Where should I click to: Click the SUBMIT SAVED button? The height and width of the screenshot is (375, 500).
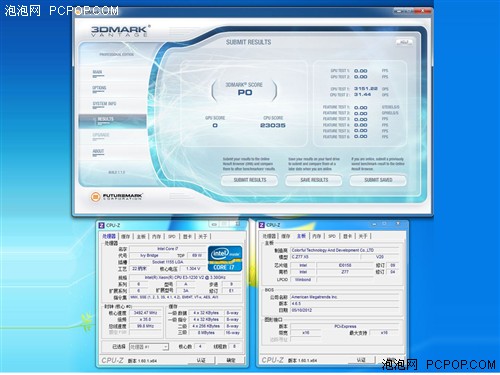(x=378, y=180)
